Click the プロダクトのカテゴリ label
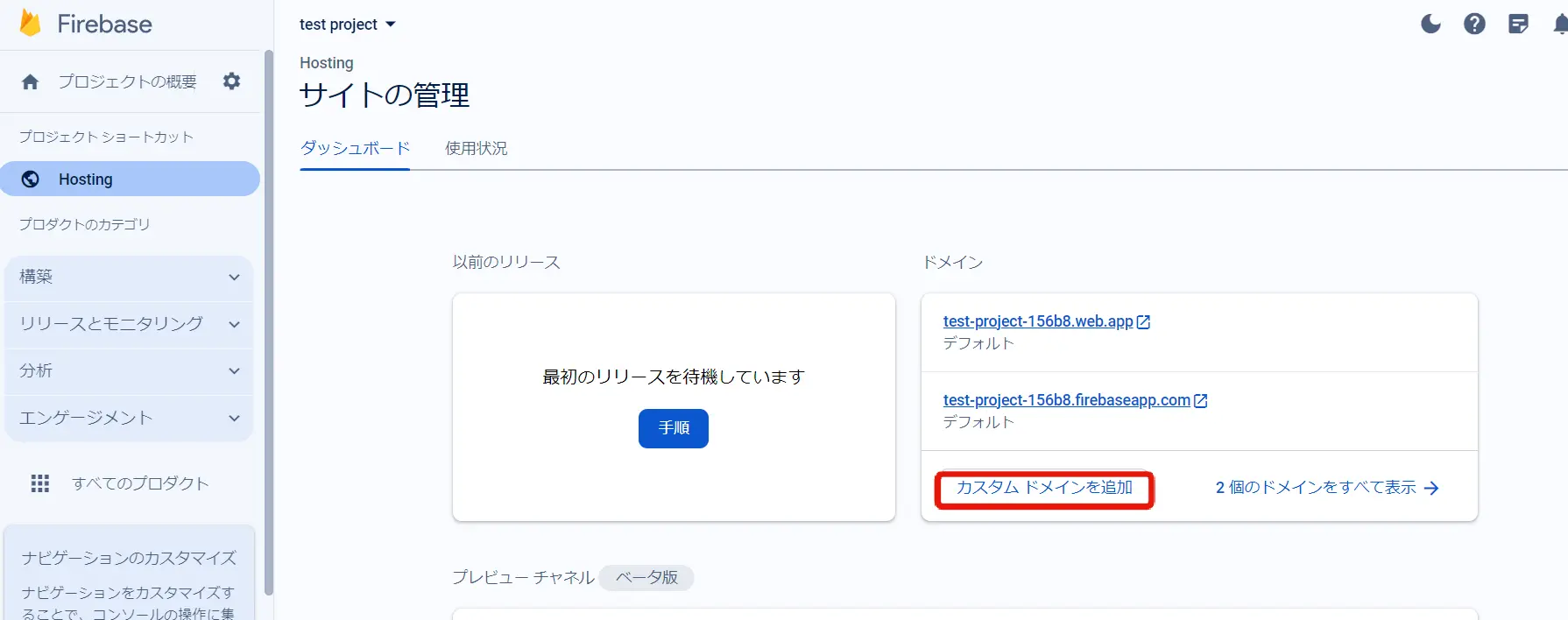This screenshot has height=620, width=1568. pos(85,224)
